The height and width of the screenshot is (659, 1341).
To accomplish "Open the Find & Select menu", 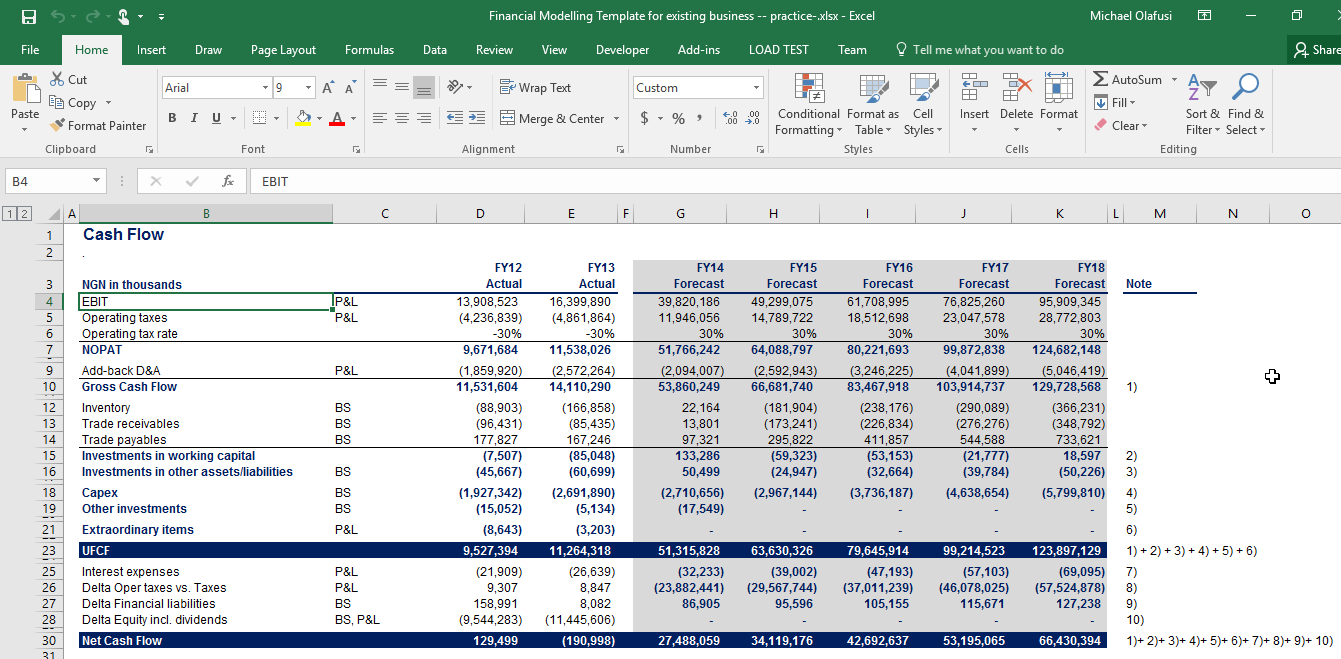I will (x=1246, y=105).
